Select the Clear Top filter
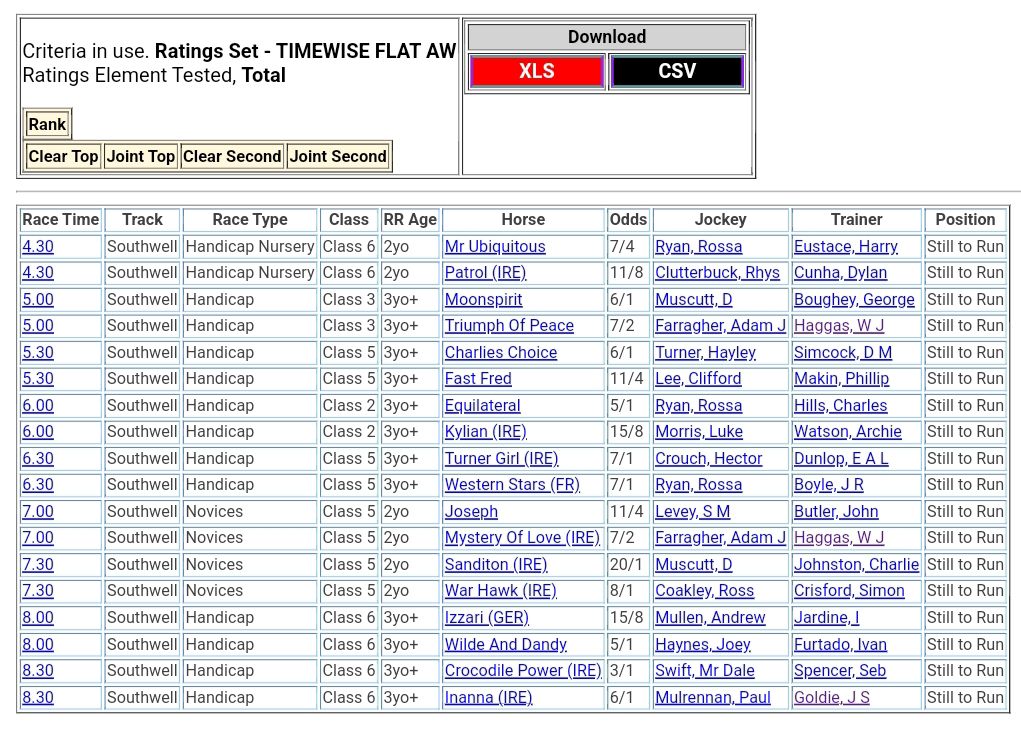The image size is (1021, 733). pyautogui.click(x=63, y=156)
